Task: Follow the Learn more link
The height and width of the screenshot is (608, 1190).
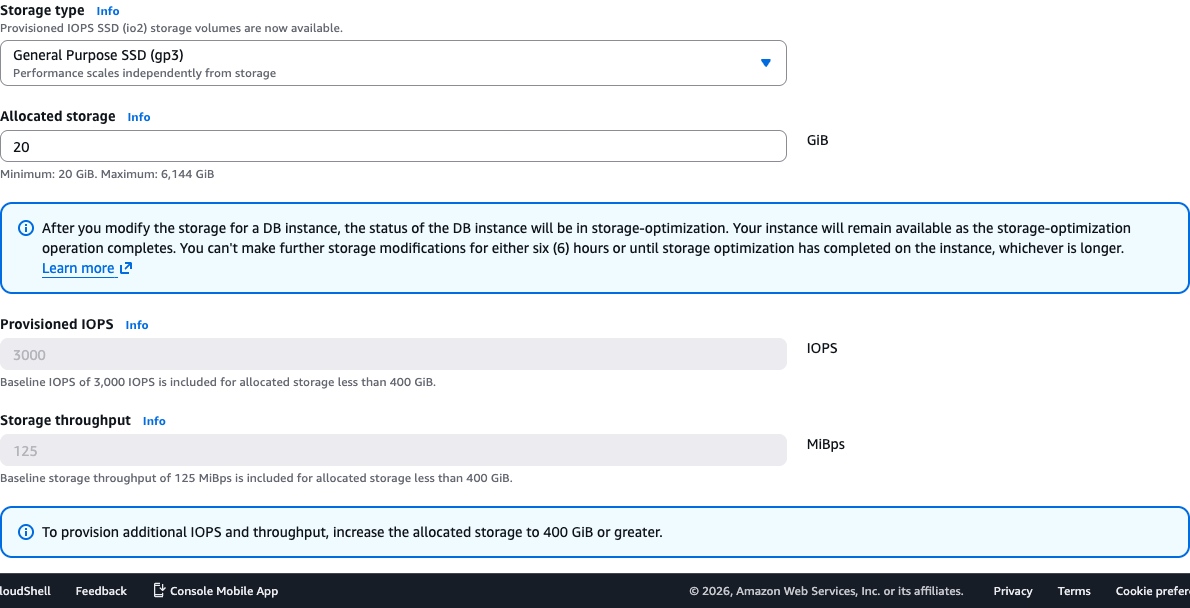Action: (78, 268)
